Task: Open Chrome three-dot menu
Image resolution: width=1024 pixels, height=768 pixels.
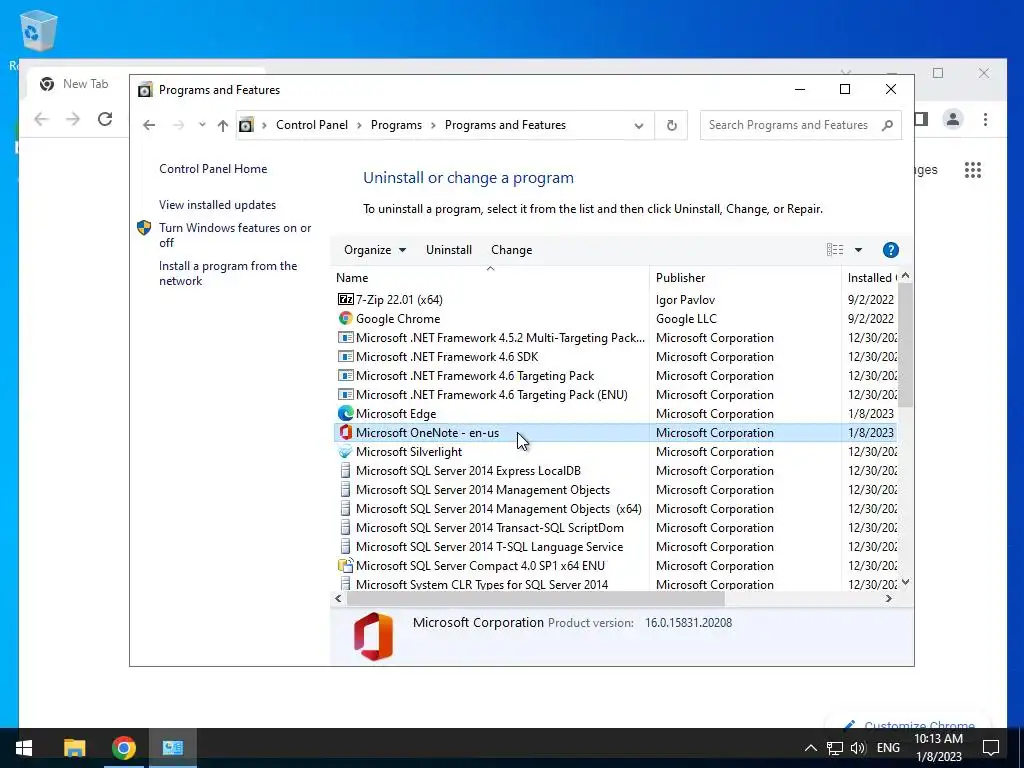Action: coord(985,119)
